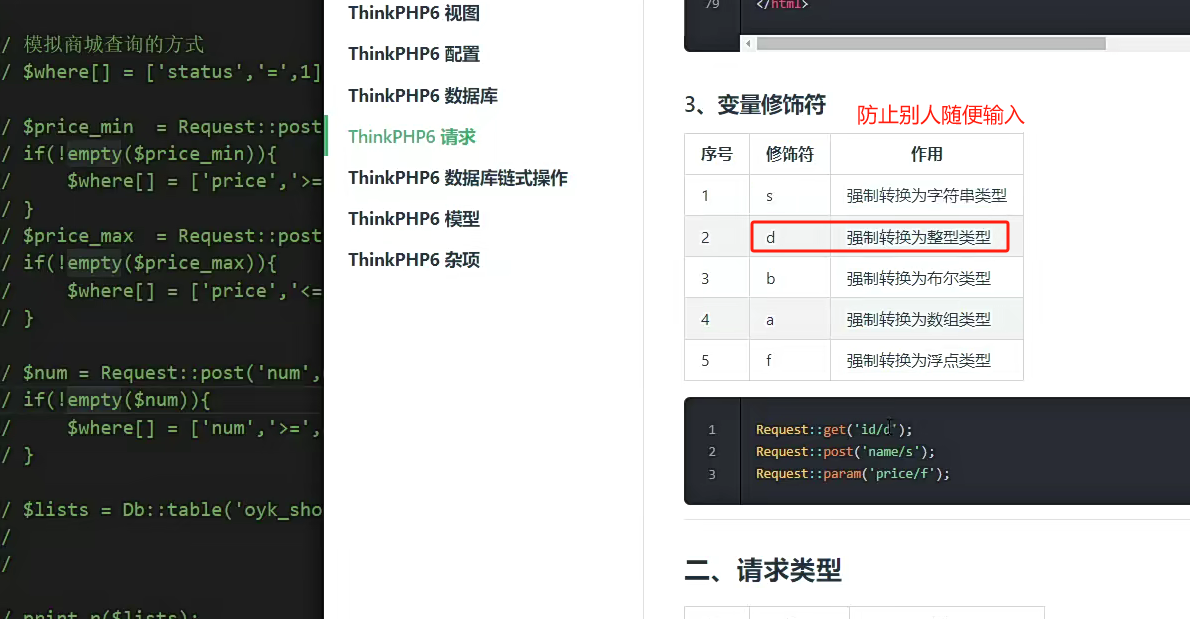The image size is (1190, 619).
Task: Open the ThinkPHP6 配置 sidebar link
Action: tap(414, 54)
